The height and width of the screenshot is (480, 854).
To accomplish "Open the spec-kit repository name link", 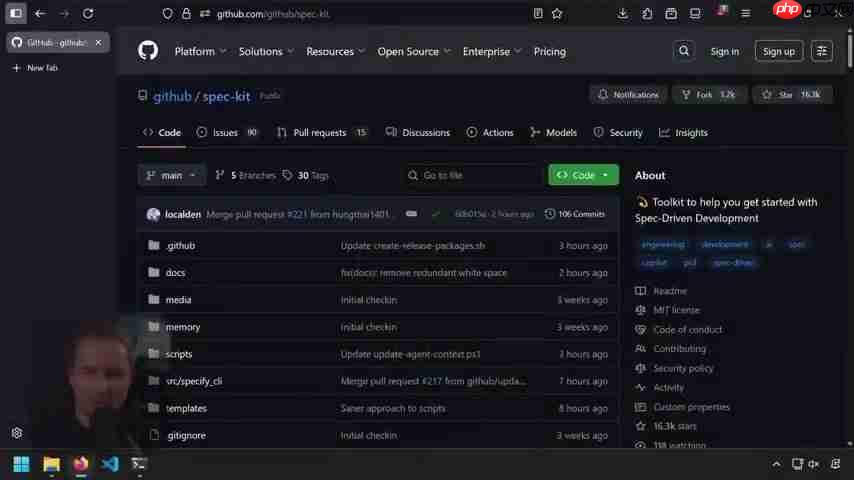I will tap(226, 96).
